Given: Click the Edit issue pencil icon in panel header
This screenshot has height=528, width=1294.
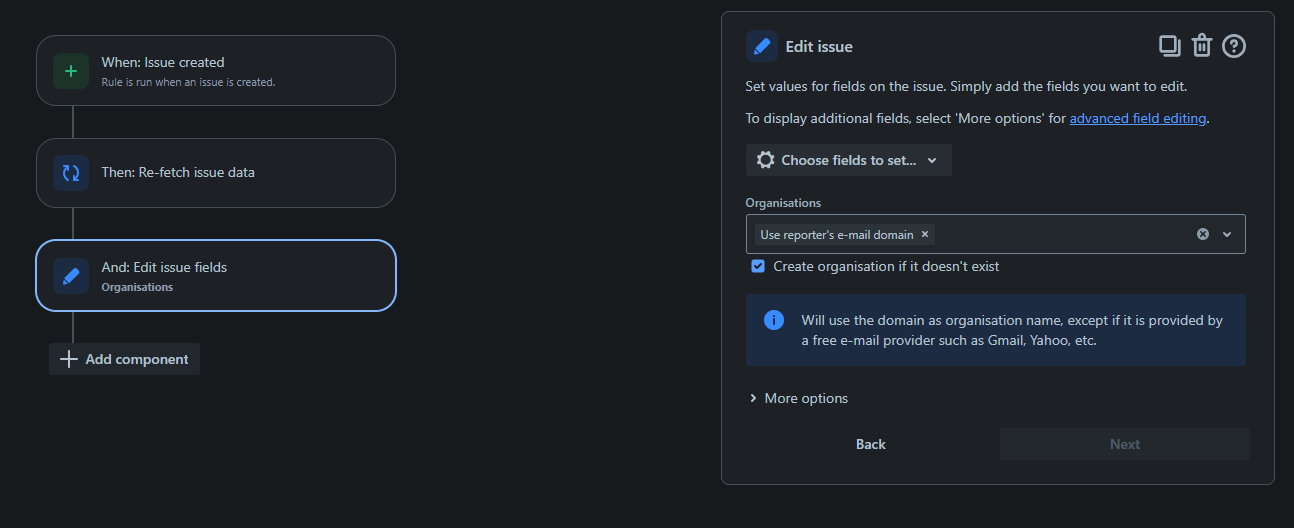Looking at the screenshot, I should tap(762, 46).
